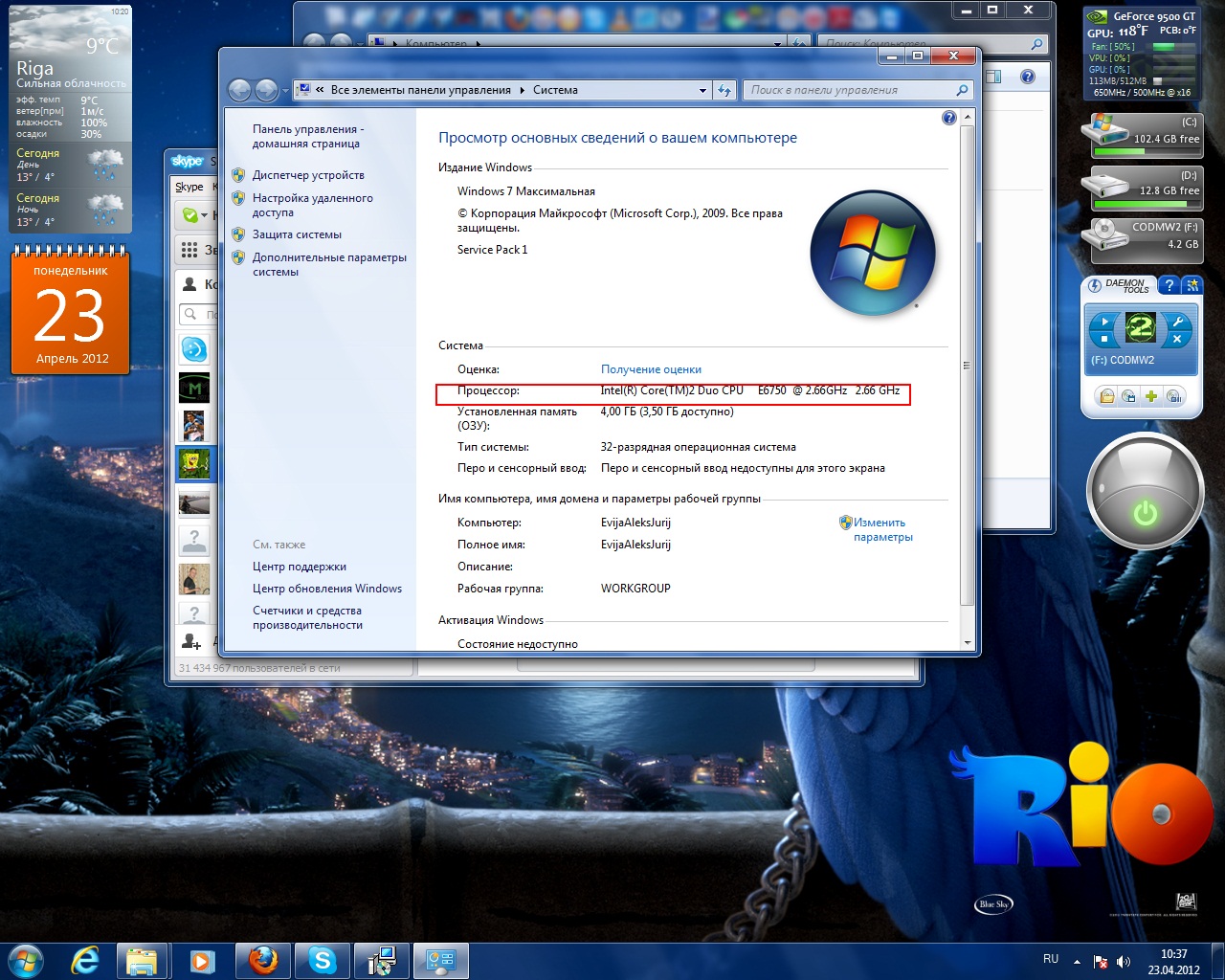The height and width of the screenshot is (980, 1225).
Task: Click DAEMON Tools favorites star tab
Action: [1192, 285]
